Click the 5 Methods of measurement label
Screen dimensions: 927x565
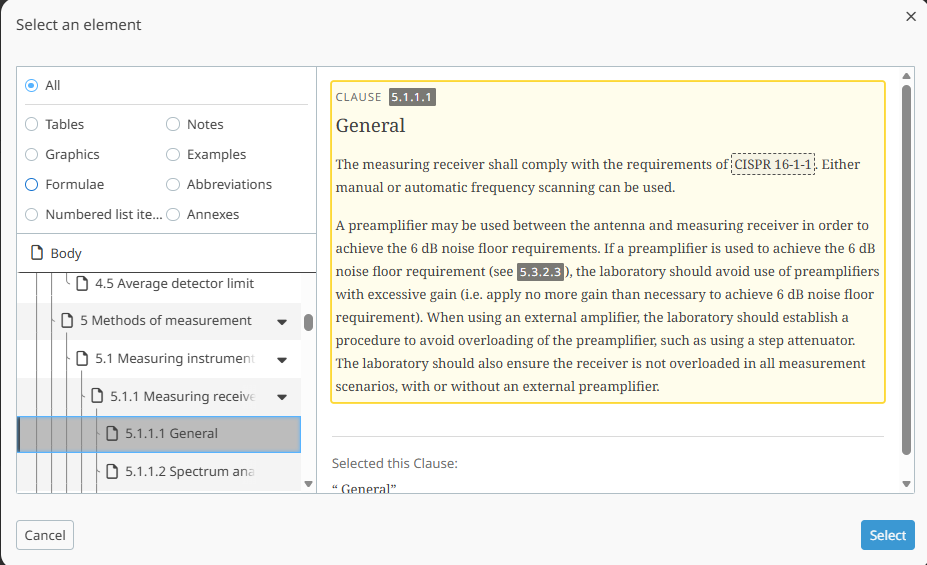[x=166, y=320]
